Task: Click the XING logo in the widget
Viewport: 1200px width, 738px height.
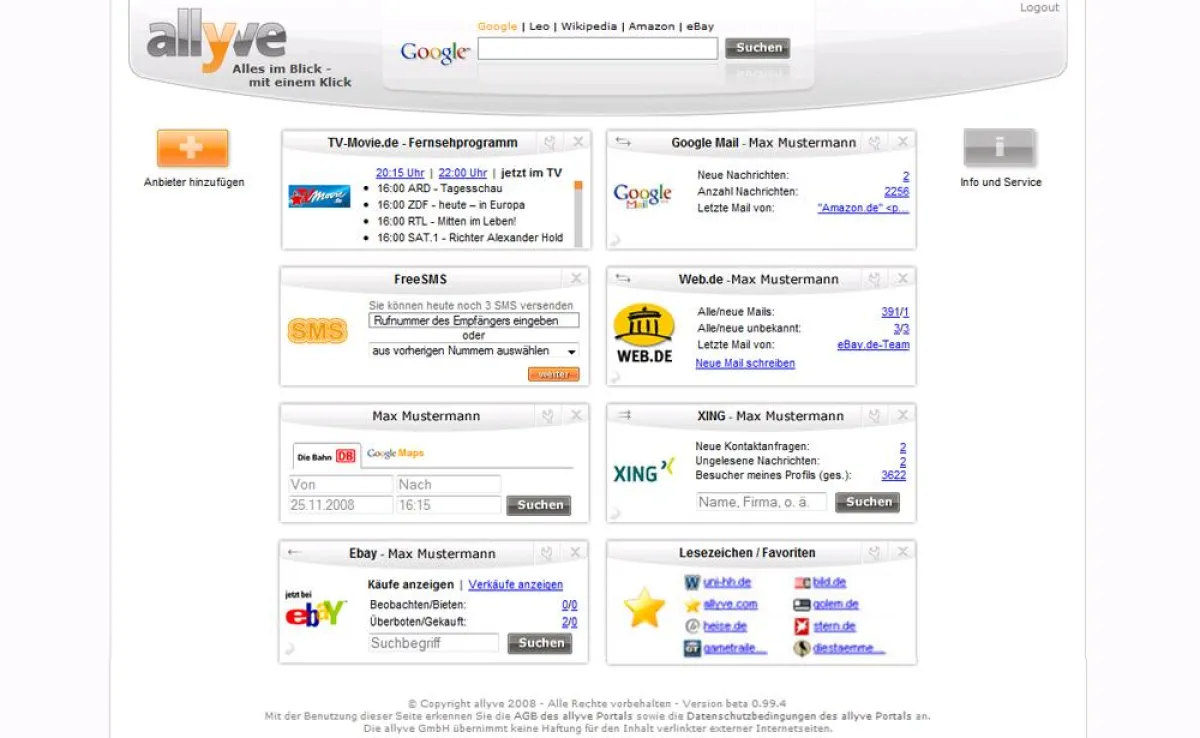Action: (x=644, y=470)
